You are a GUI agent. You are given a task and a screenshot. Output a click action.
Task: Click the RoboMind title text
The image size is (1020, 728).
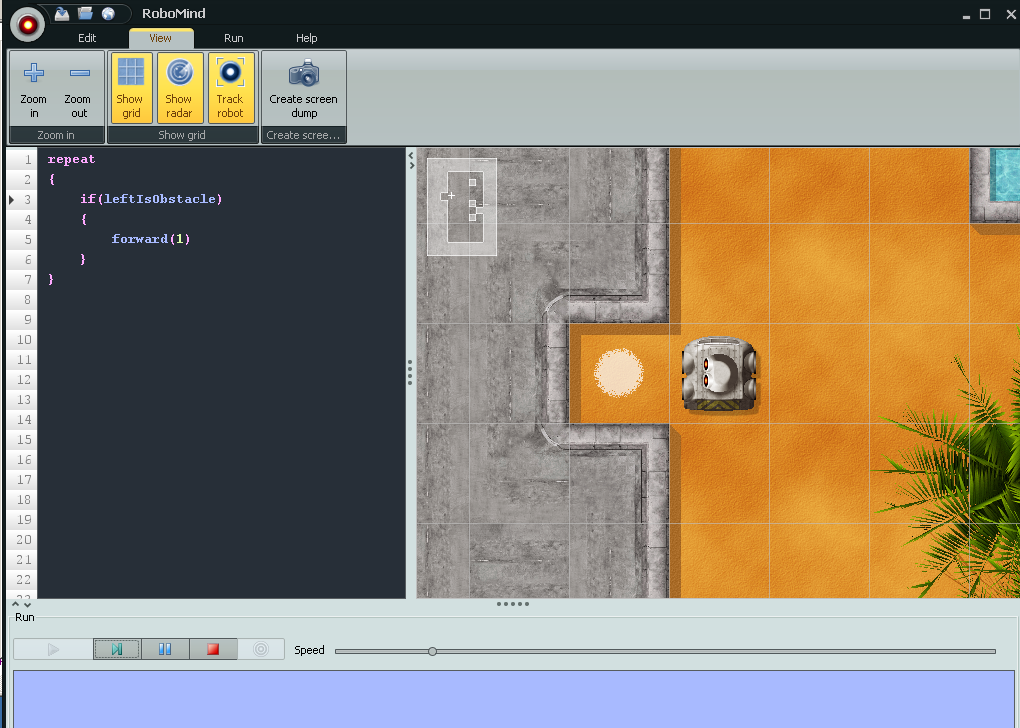click(x=174, y=14)
